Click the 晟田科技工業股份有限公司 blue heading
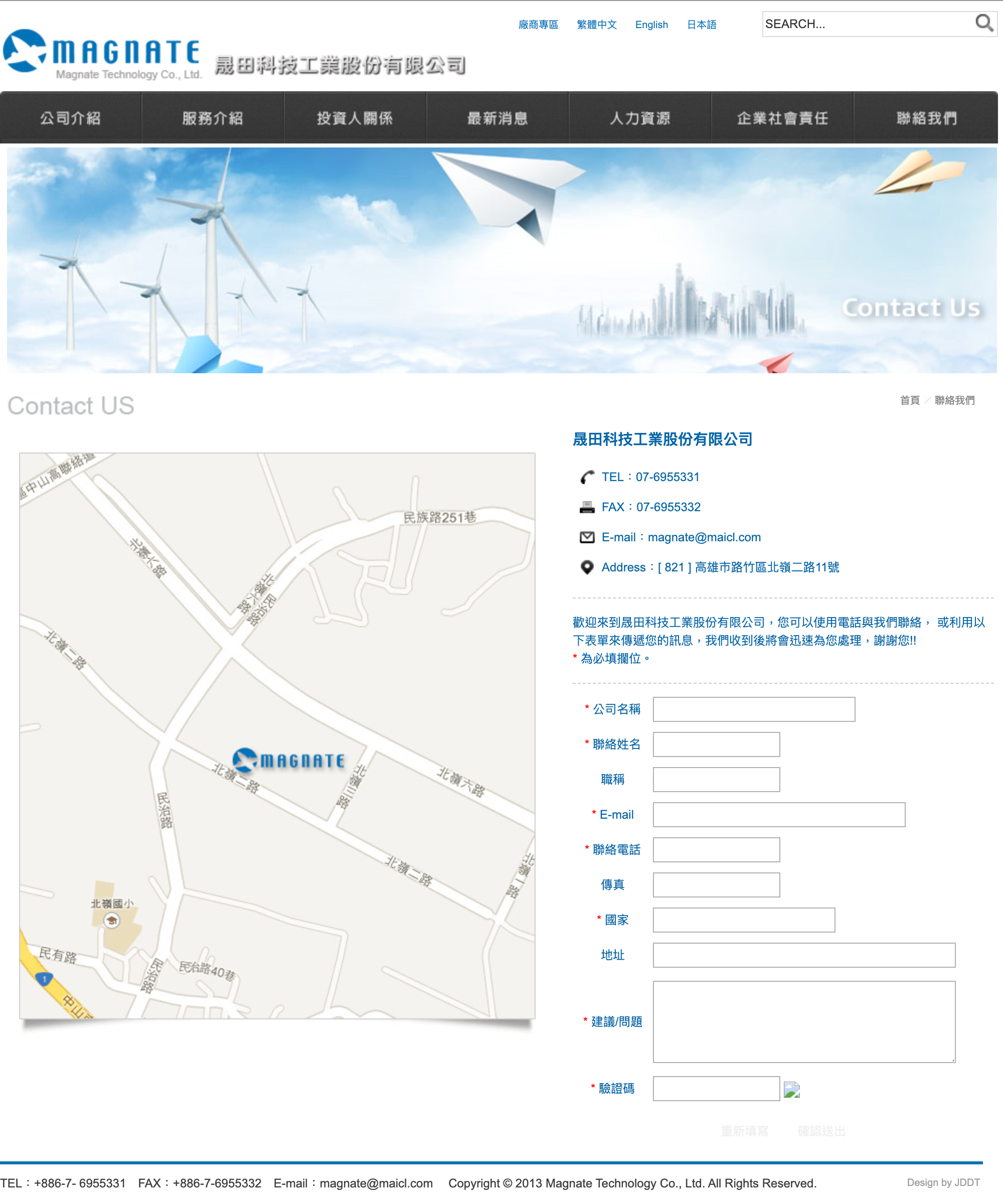 (x=662, y=439)
